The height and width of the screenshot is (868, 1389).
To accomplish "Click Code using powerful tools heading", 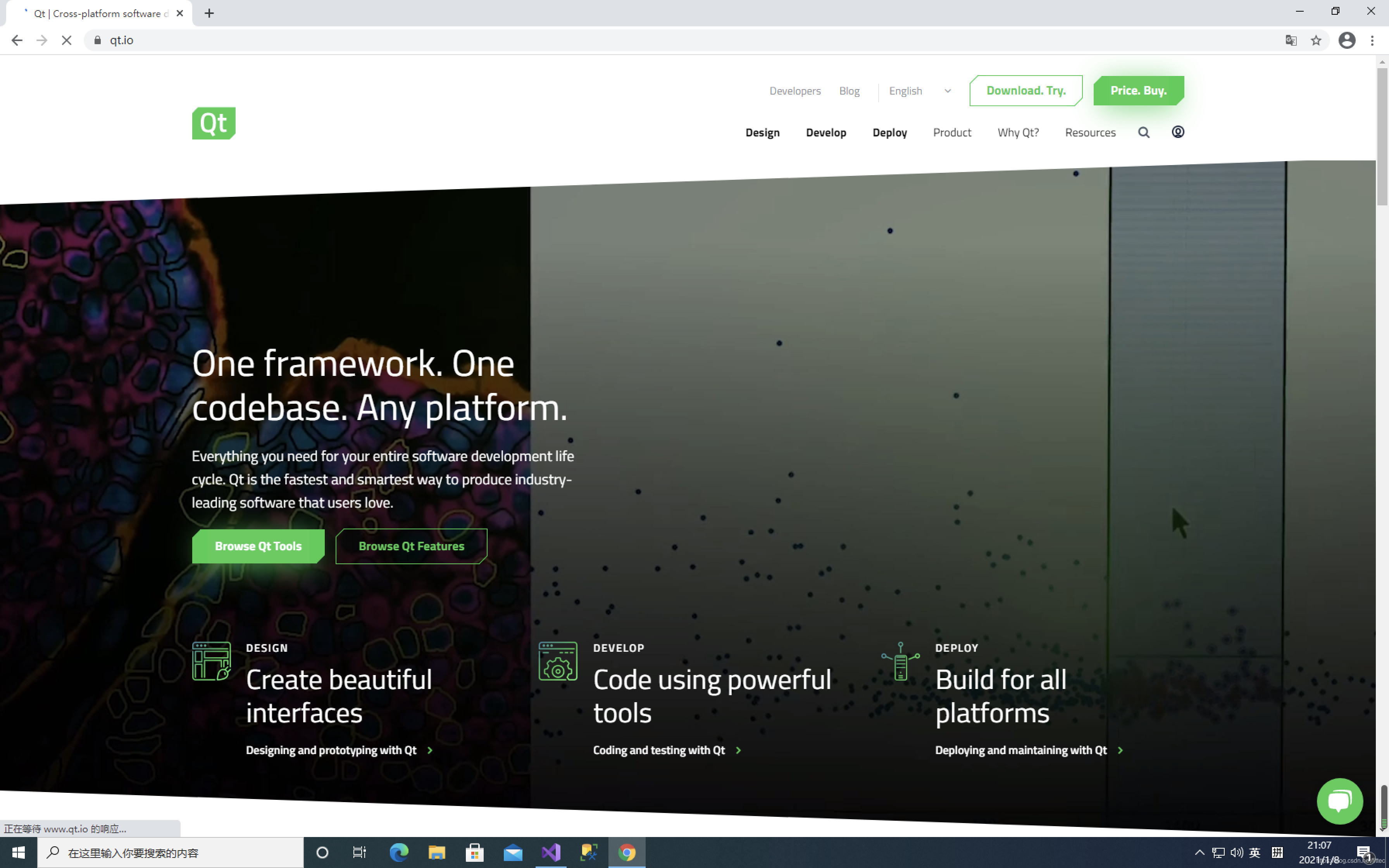I will point(712,696).
